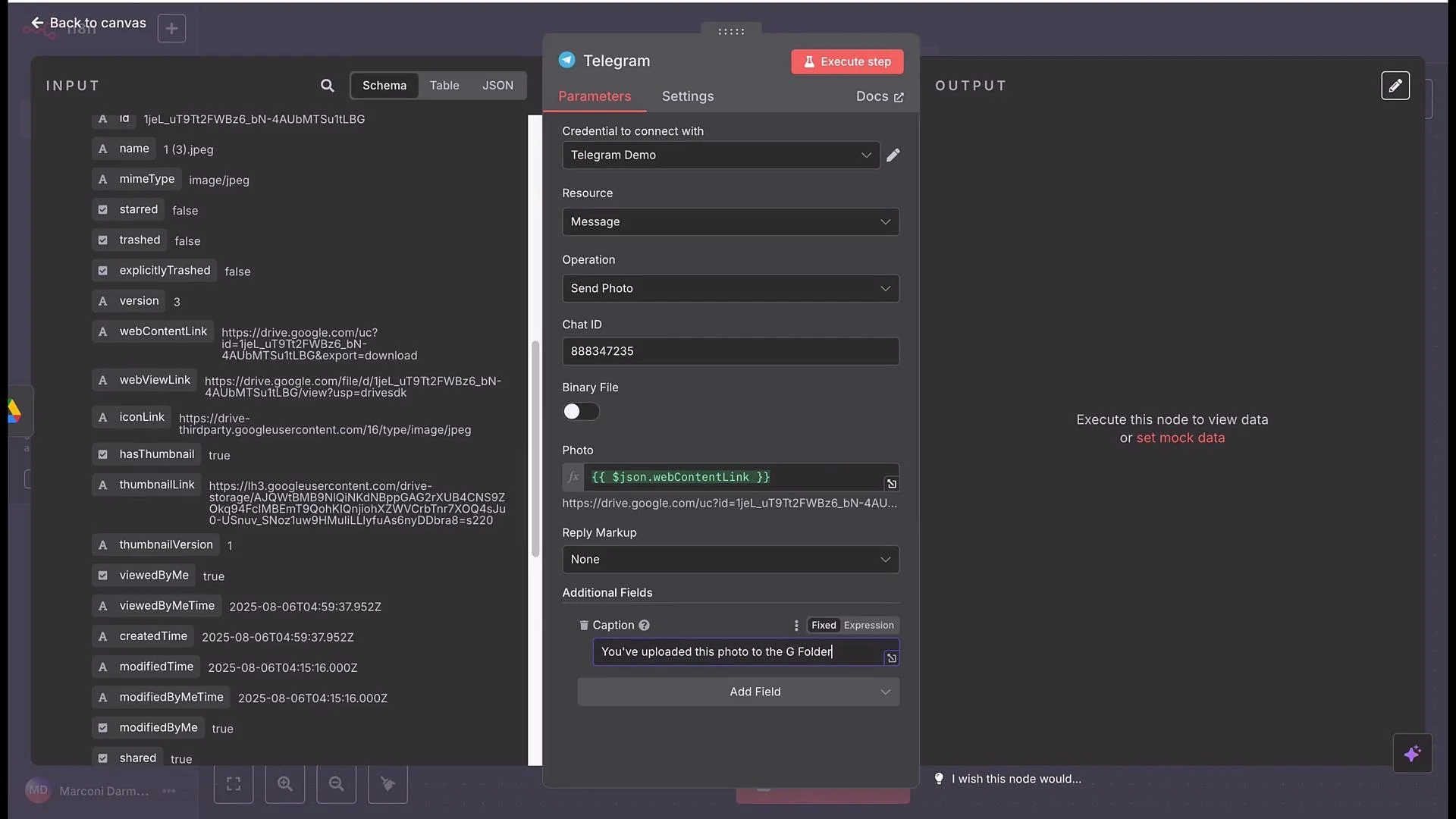Screen dimensions: 1456x819
Task: Click the tidy up canvas icon
Action: click(388, 783)
